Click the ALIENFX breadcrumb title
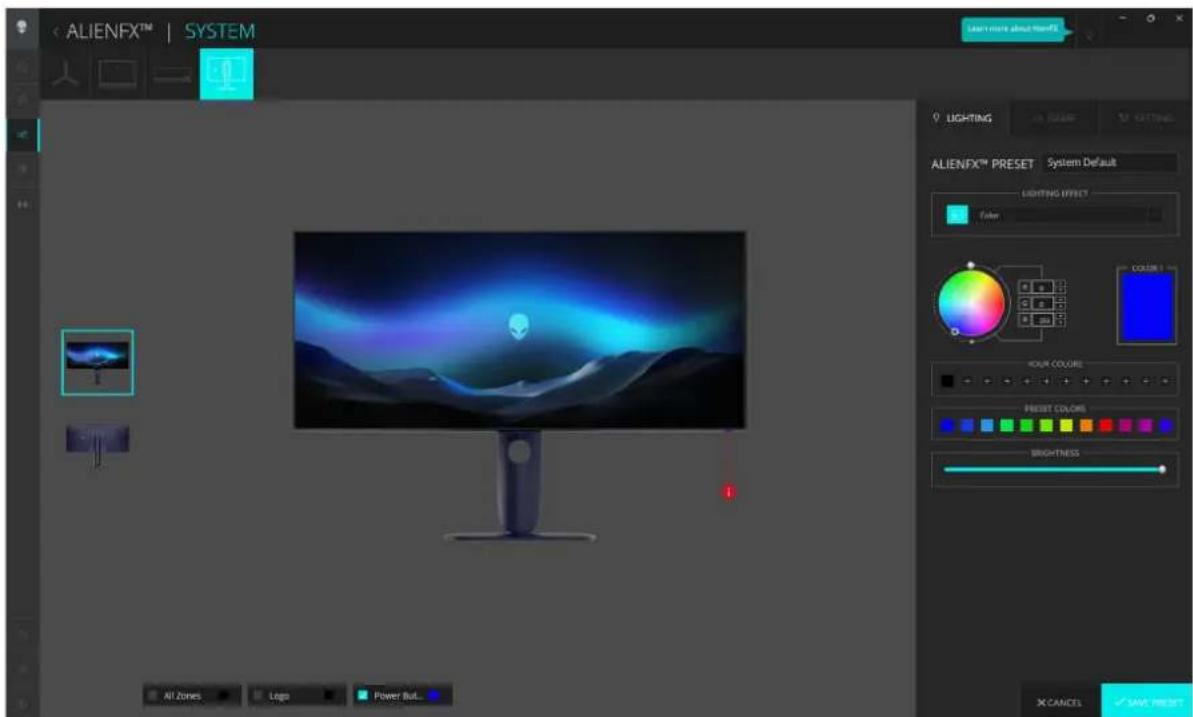1193x717 pixels. (x=109, y=31)
